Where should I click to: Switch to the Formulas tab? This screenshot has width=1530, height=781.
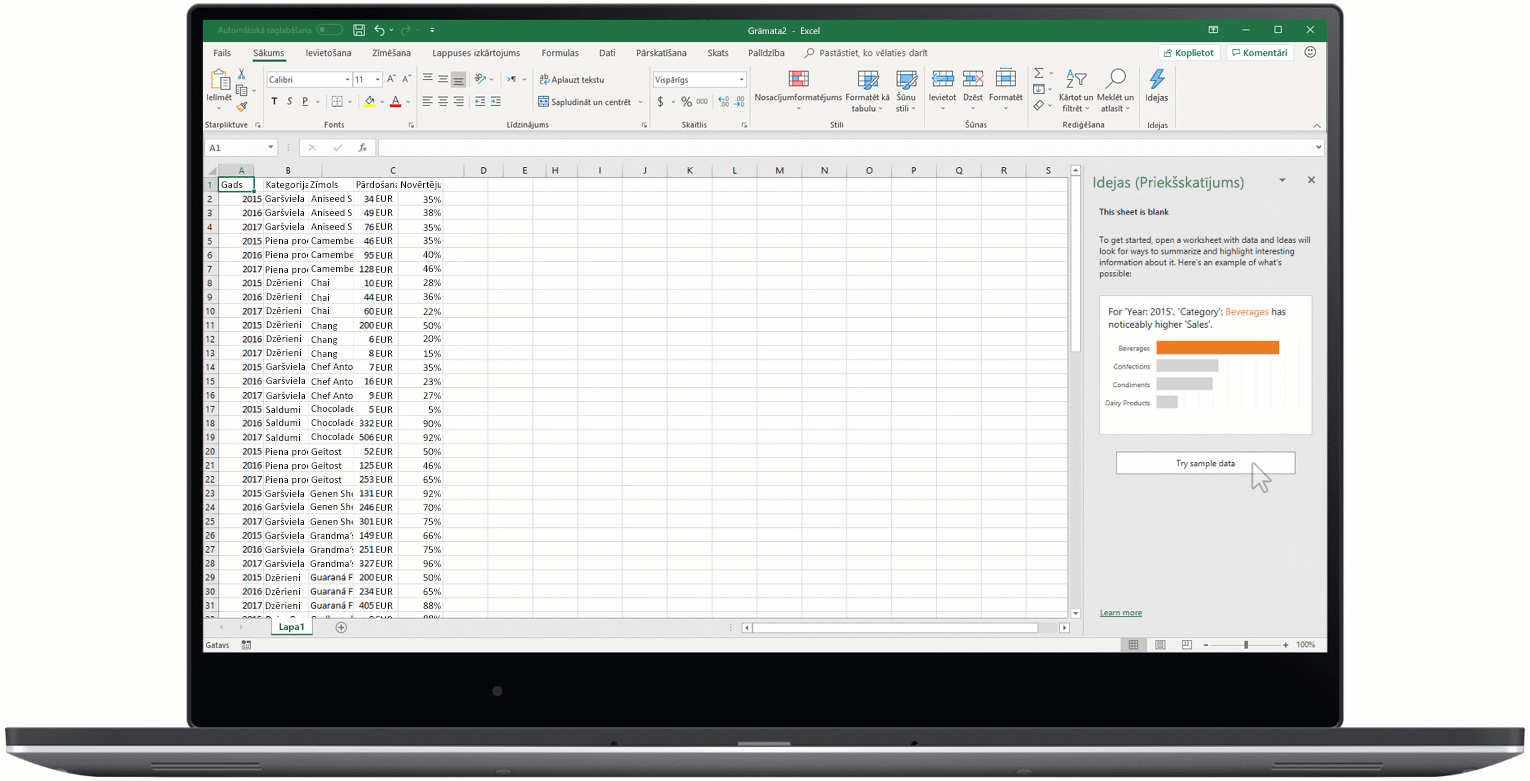click(560, 53)
